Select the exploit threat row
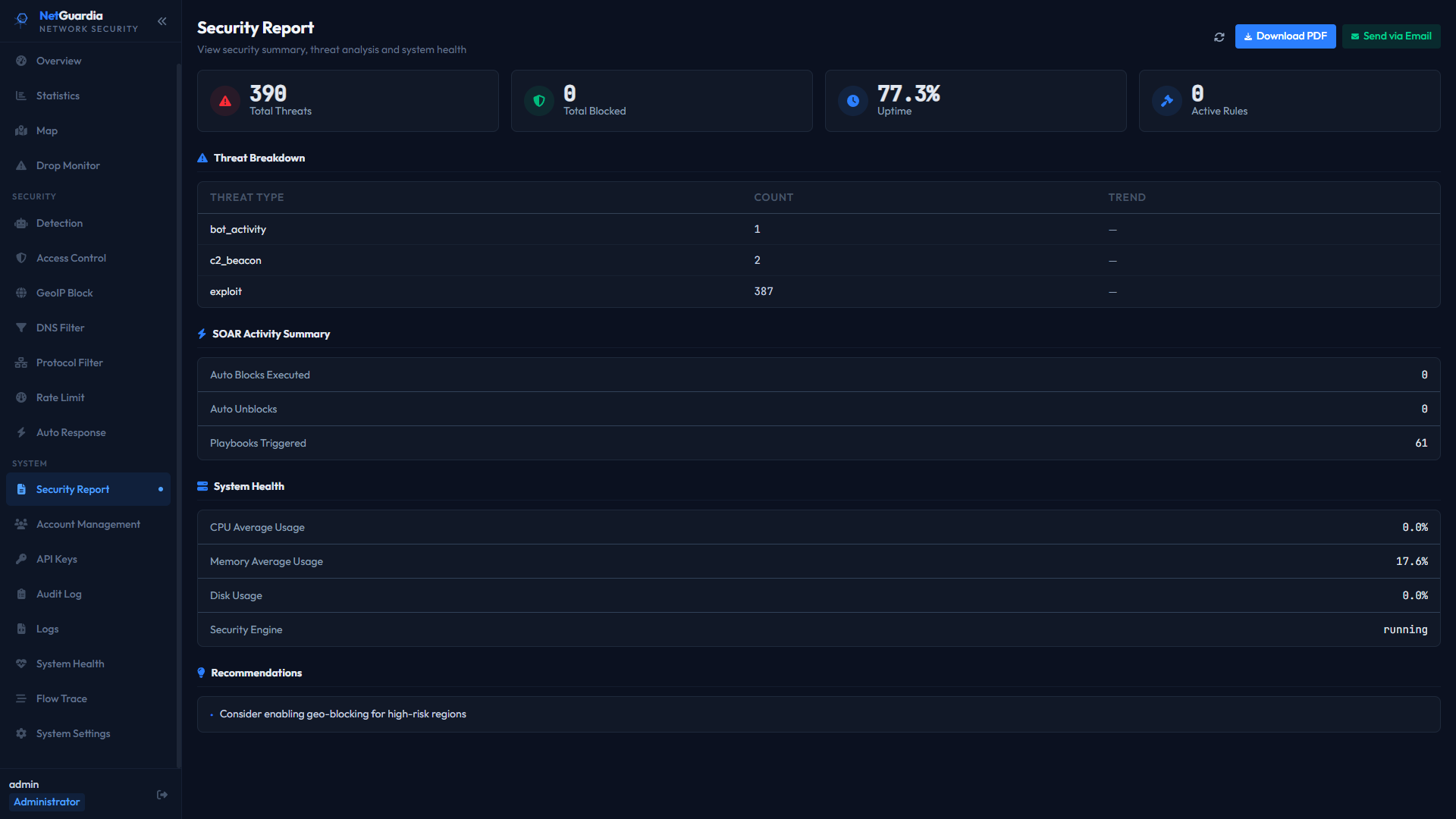Image resolution: width=1456 pixels, height=819 pixels. coord(818,291)
